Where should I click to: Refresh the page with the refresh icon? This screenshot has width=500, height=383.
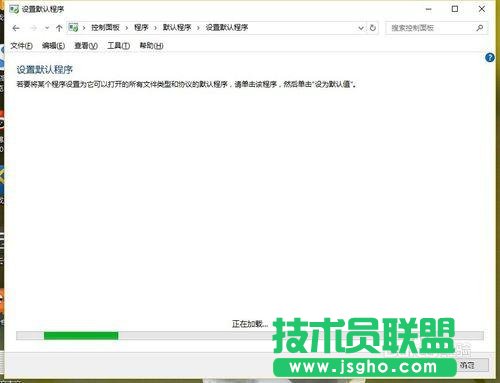[x=373, y=28]
